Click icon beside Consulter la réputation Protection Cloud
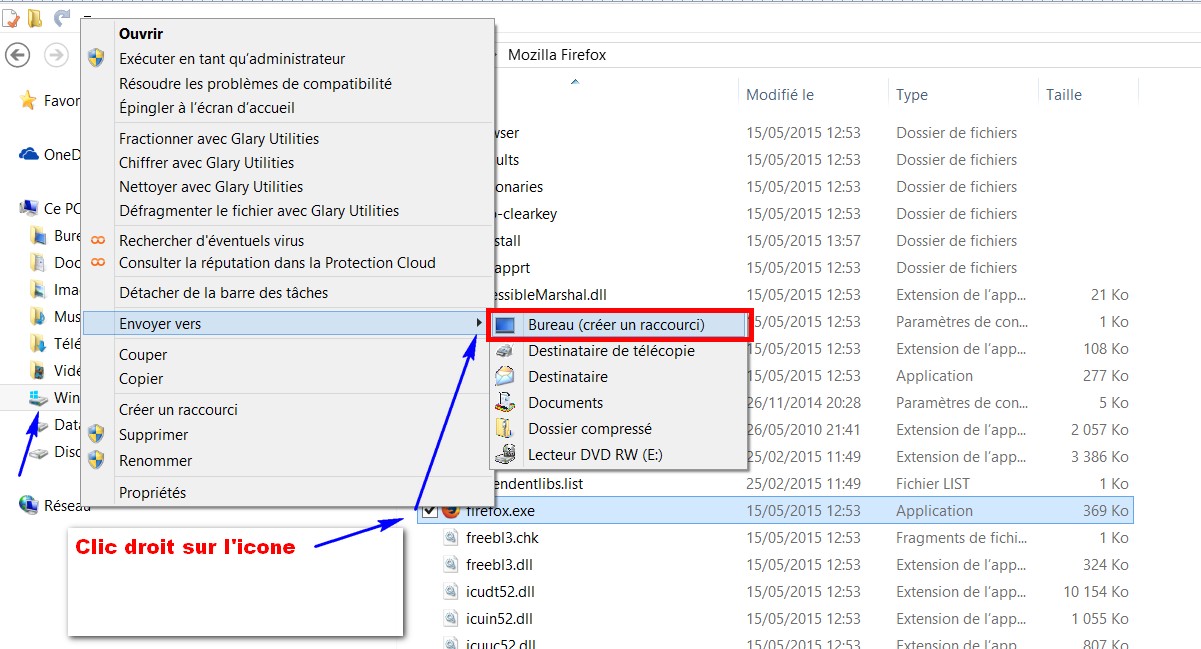The image size is (1201, 649). [97, 263]
